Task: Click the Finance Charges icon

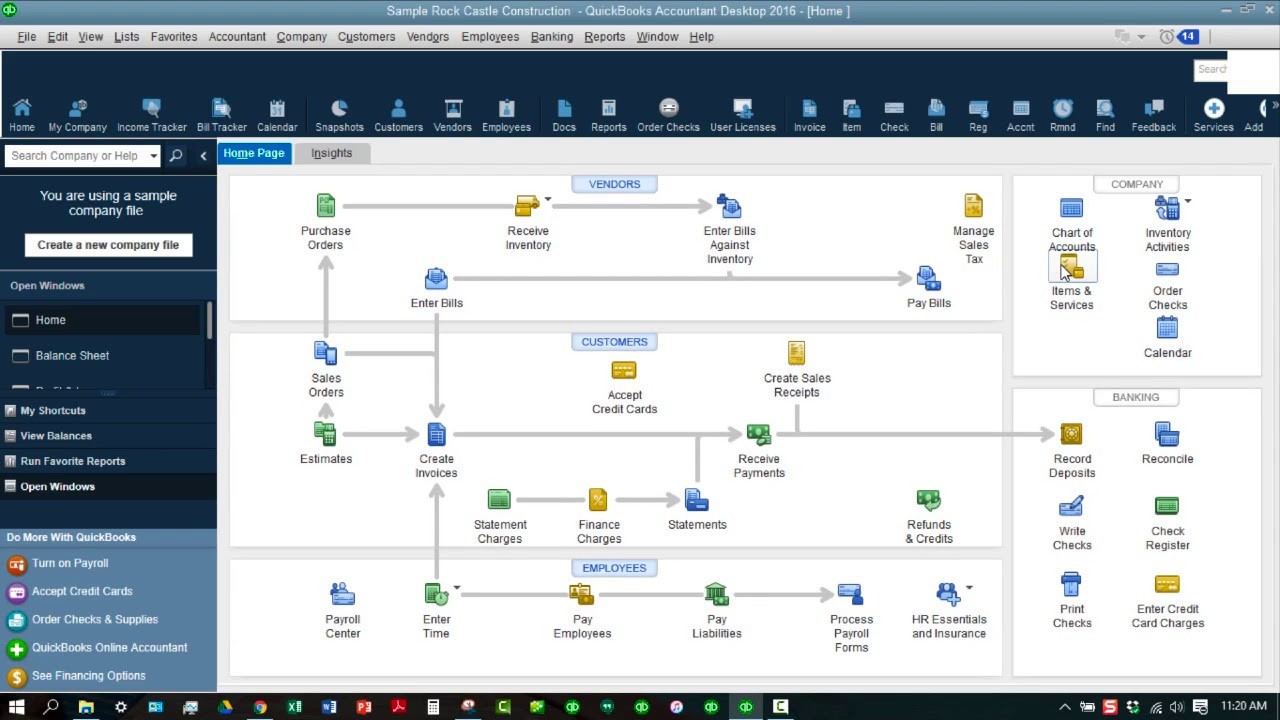Action: pos(598,499)
